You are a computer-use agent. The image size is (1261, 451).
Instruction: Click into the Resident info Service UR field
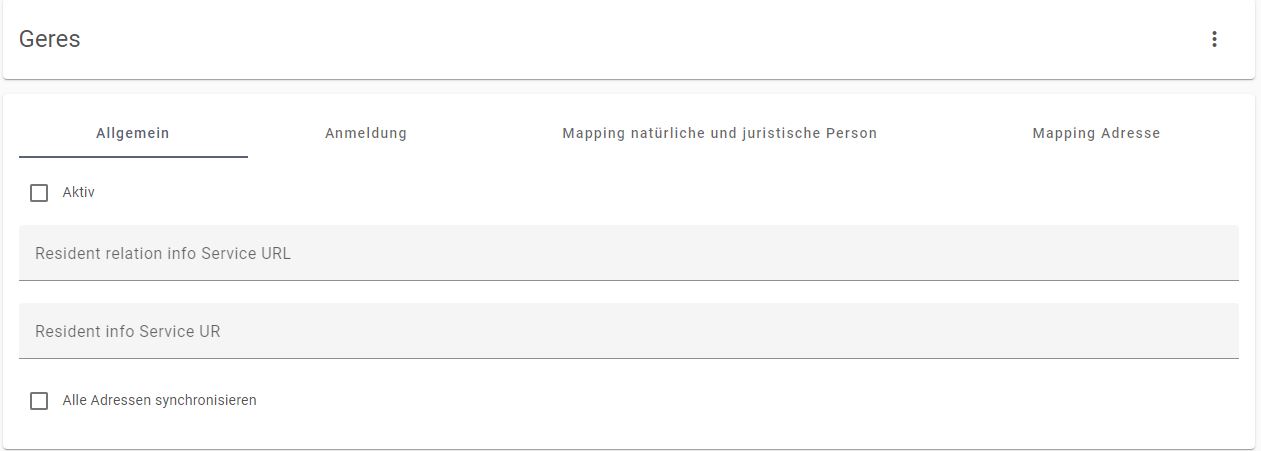pos(629,331)
